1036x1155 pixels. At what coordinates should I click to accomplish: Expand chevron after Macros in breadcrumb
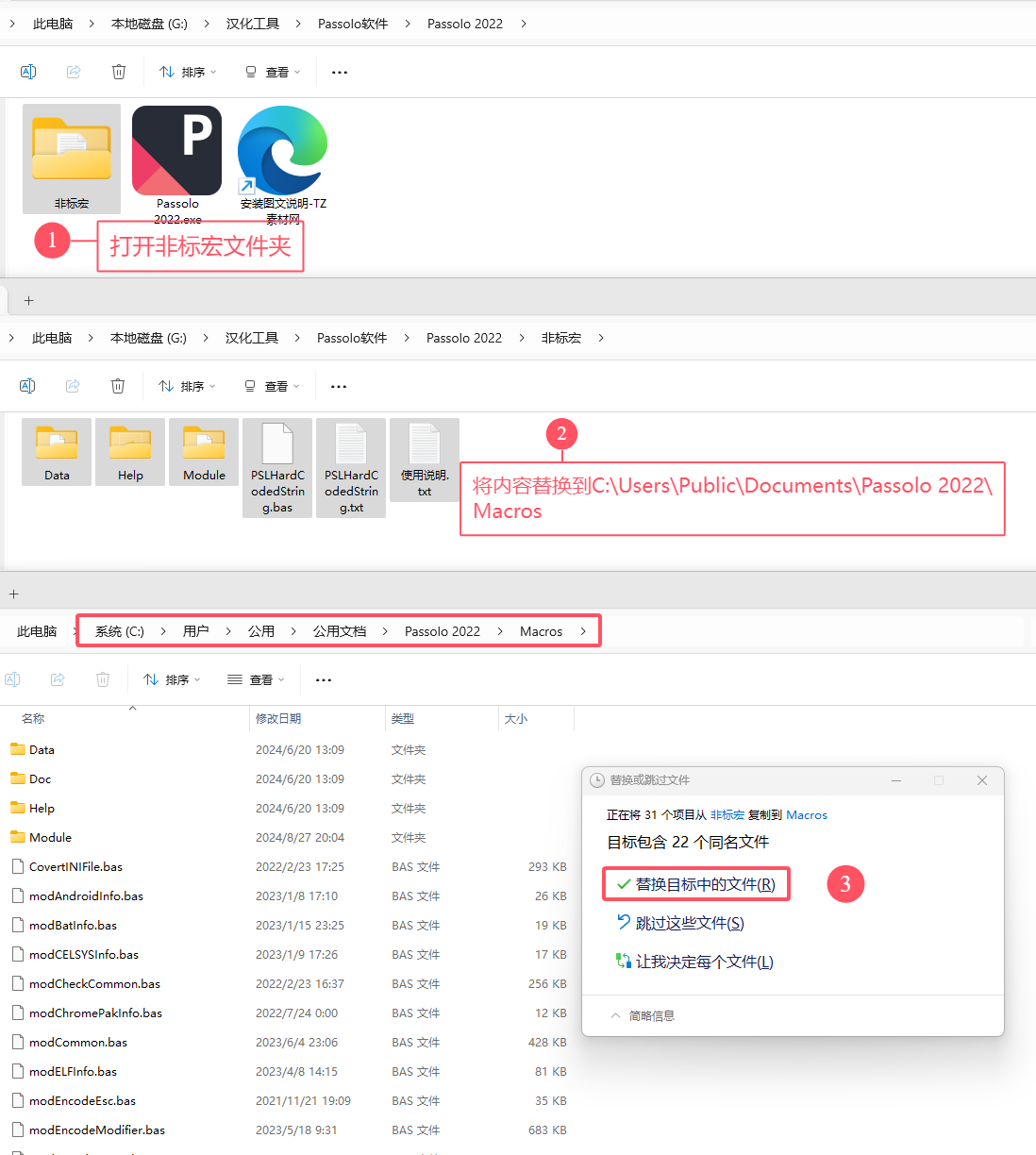tap(583, 631)
